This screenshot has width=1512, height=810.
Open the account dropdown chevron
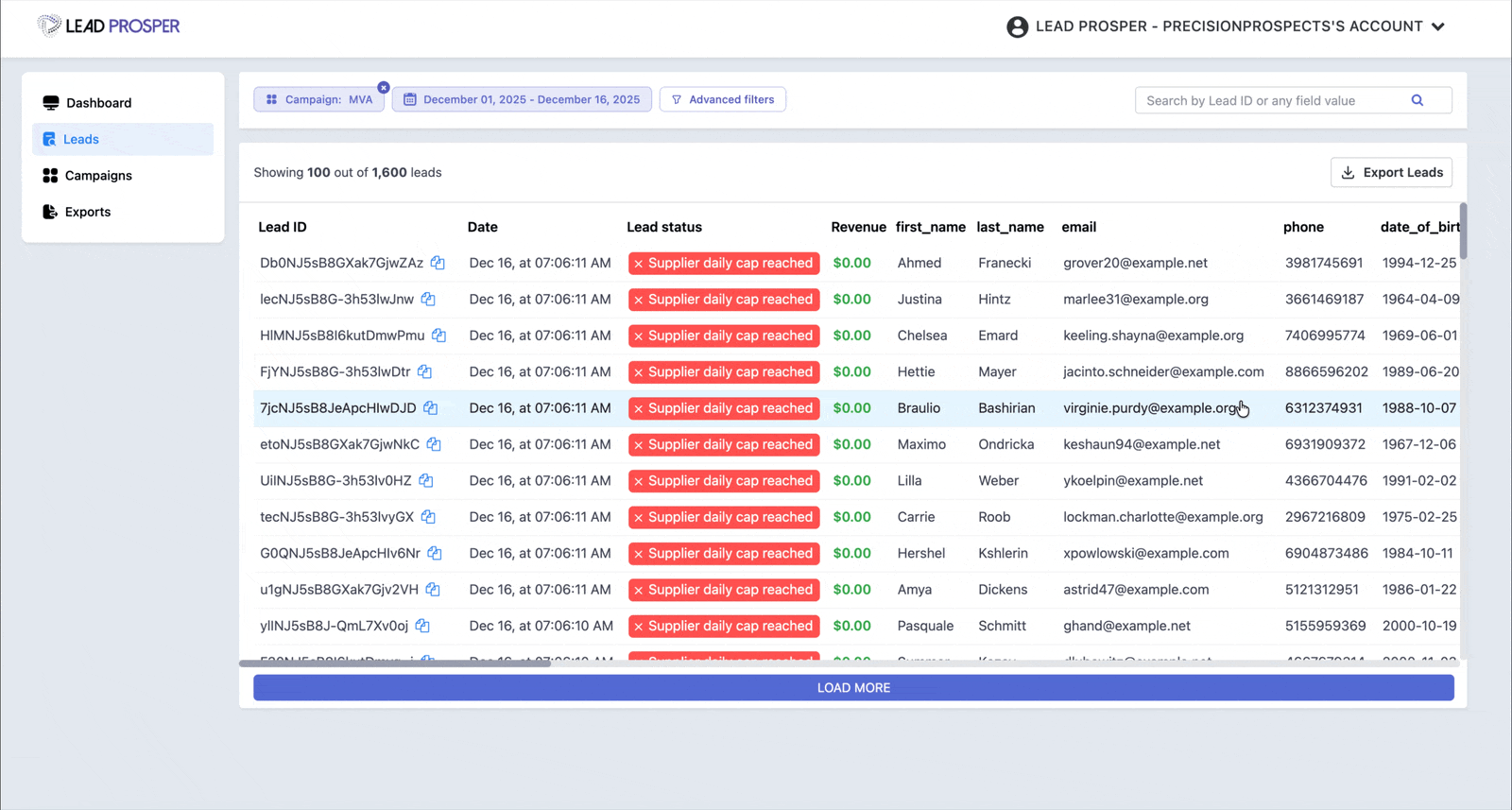1437,26
